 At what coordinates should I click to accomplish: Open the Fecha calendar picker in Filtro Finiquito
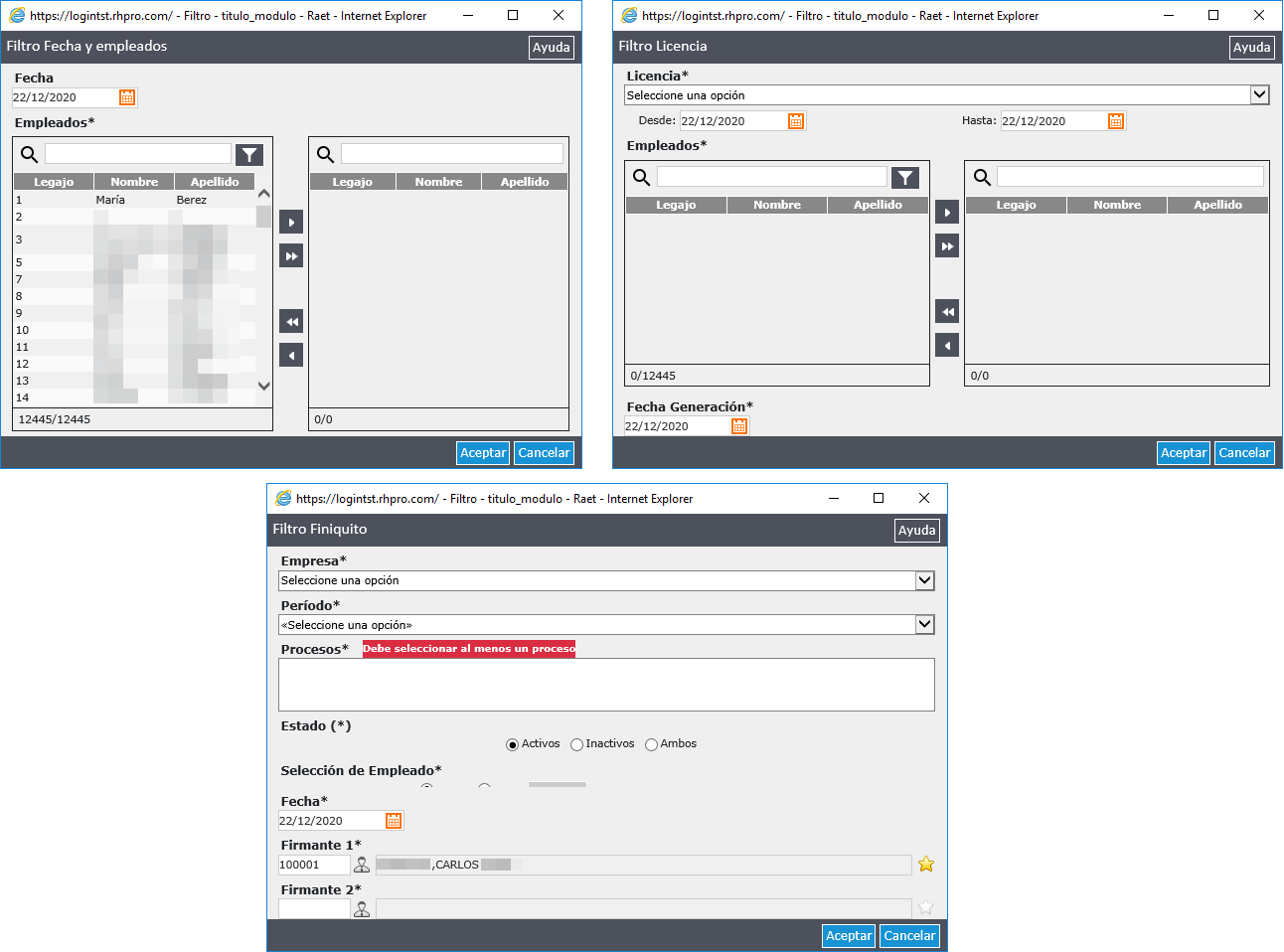click(x=394, y=820)
